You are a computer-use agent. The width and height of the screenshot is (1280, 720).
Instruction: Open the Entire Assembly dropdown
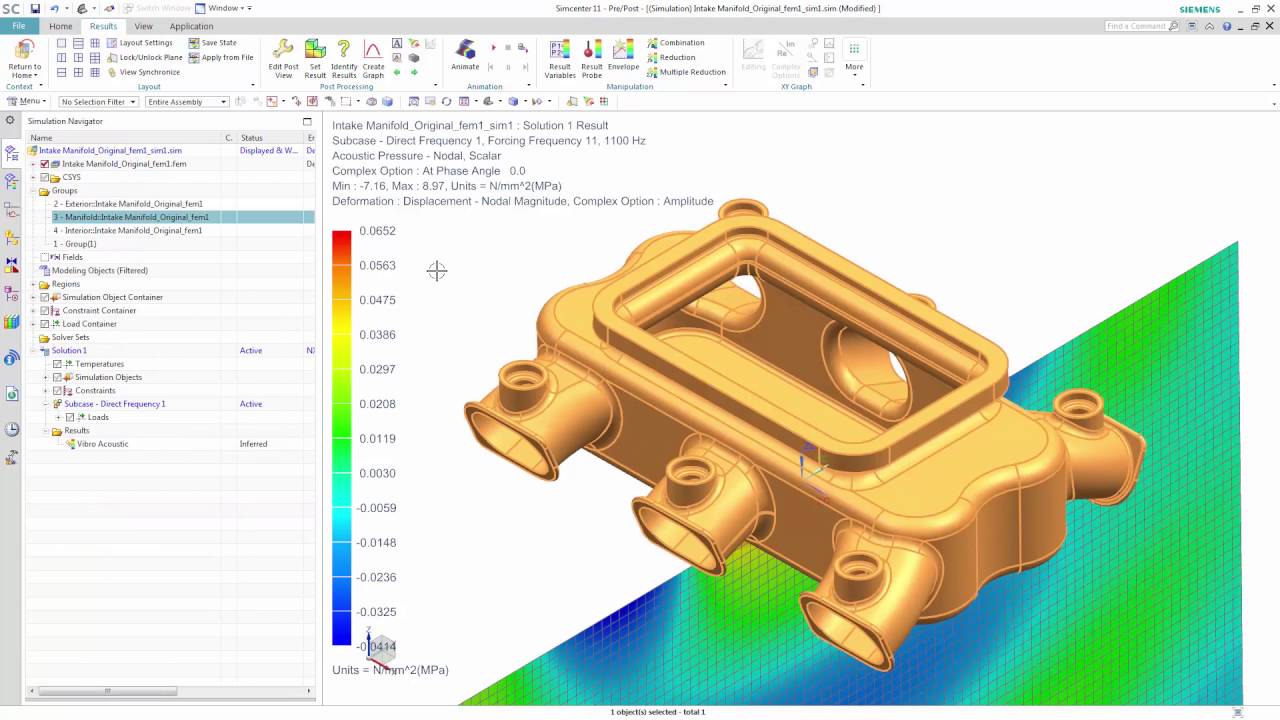[186, 102]
